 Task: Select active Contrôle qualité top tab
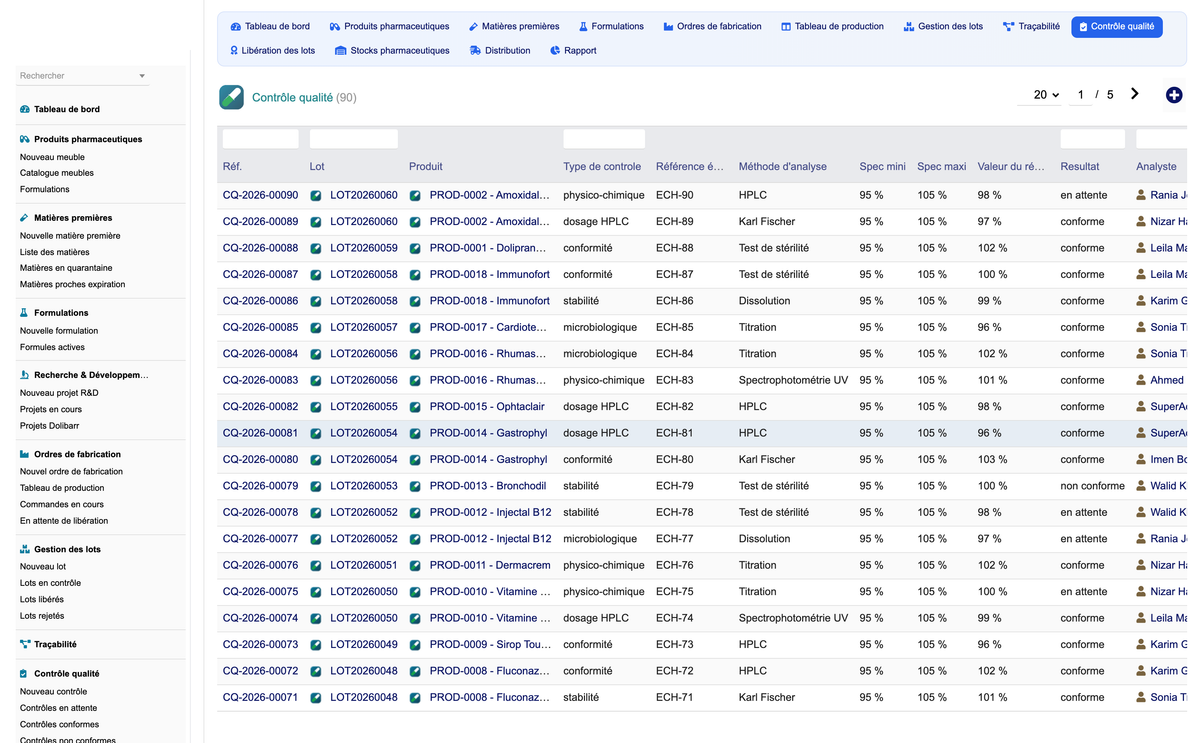1116,27
